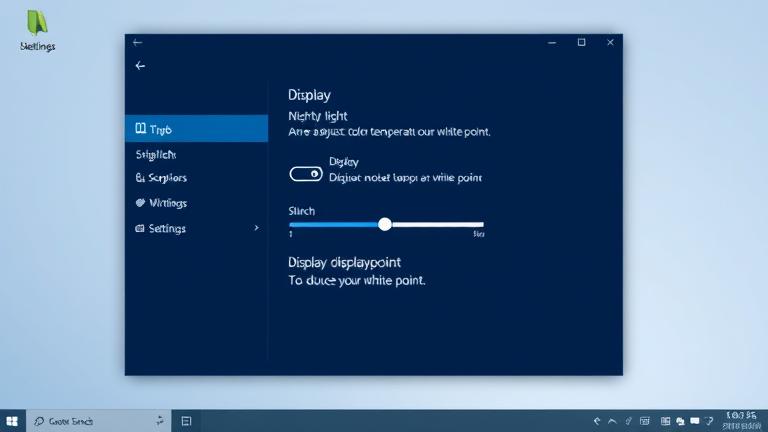
Task: Toggle the night light switch
Action: (x=305, y=174)
